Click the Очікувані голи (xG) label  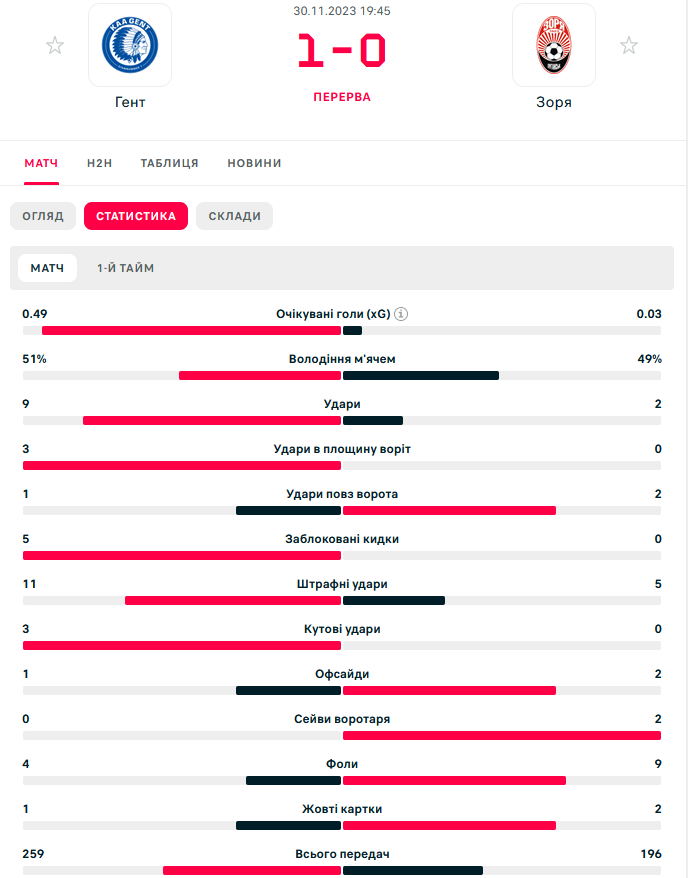[x=333, y=314]
